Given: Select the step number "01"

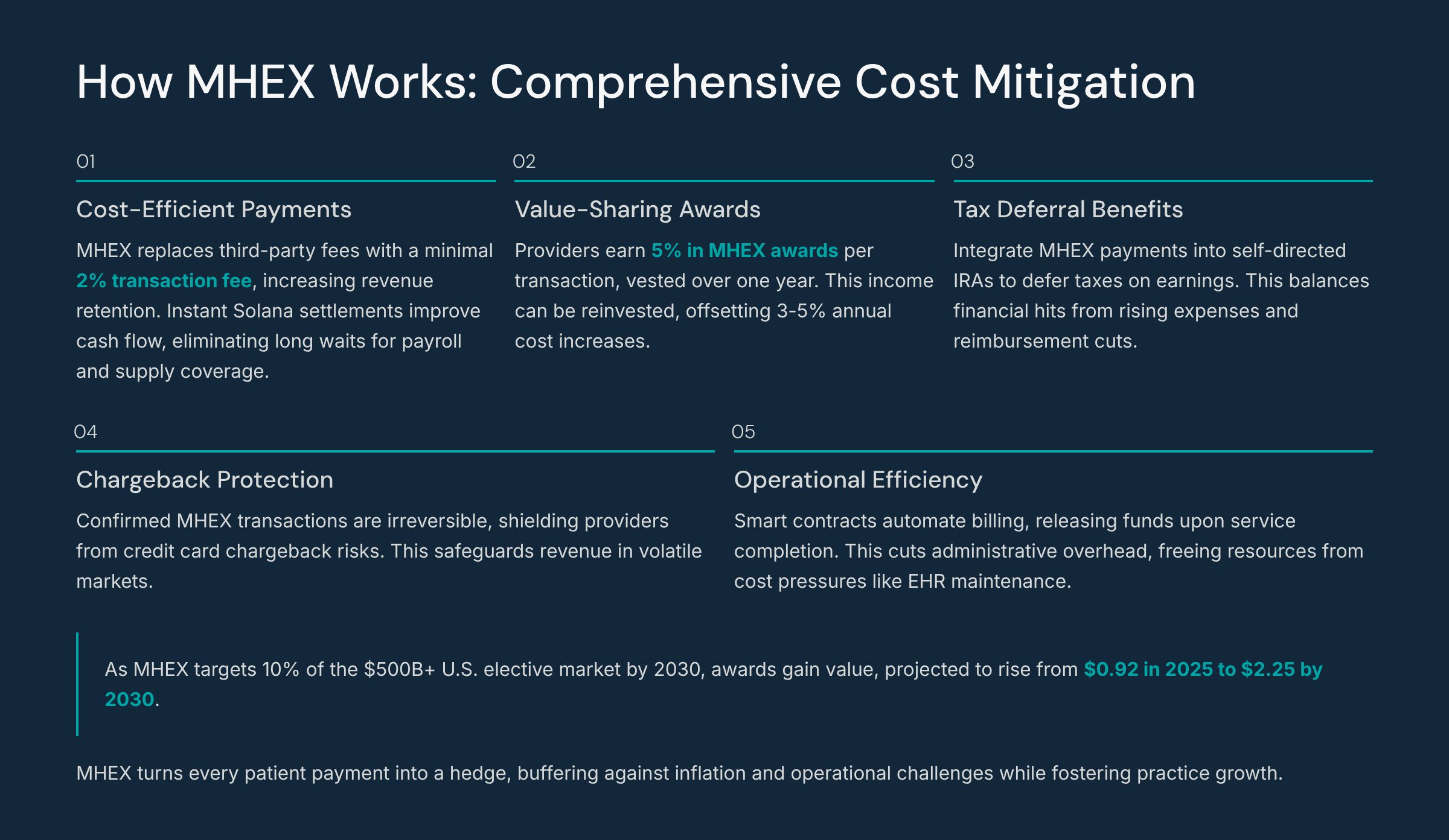Looking at the screenshot, I should [x=86, y=161].
